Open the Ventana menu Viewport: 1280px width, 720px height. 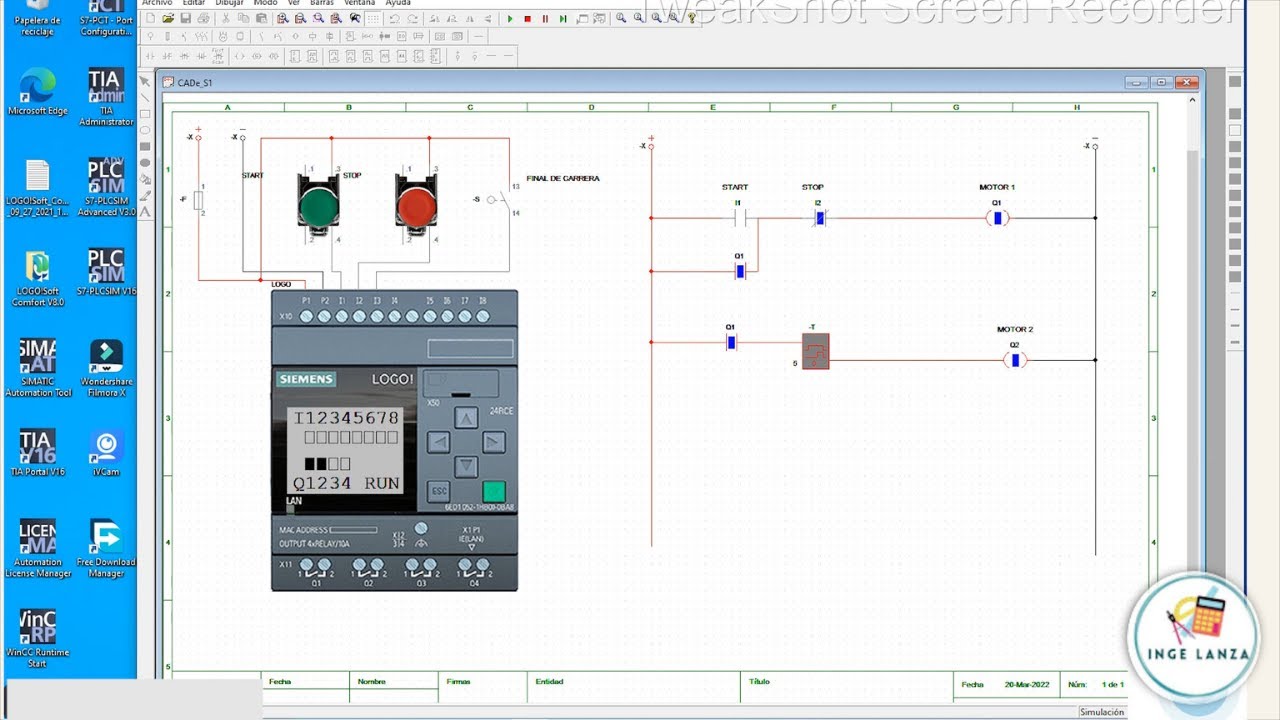(x=360, y=3)
